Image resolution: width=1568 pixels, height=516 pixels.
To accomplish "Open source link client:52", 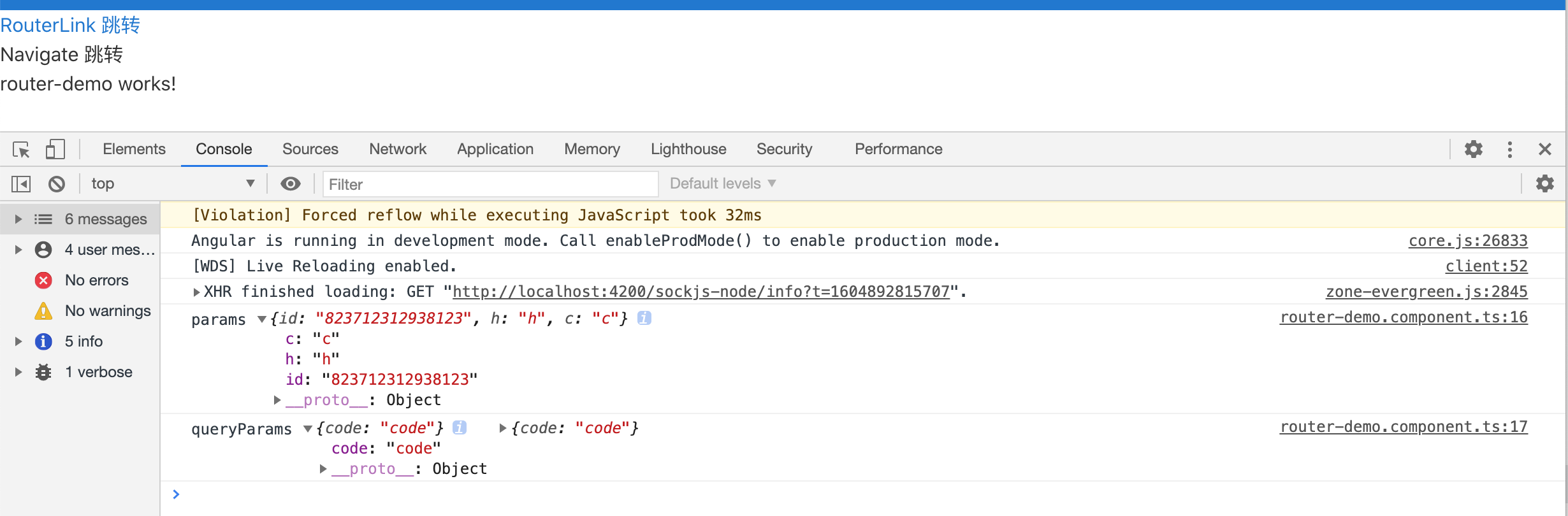I will [1486, 266].
